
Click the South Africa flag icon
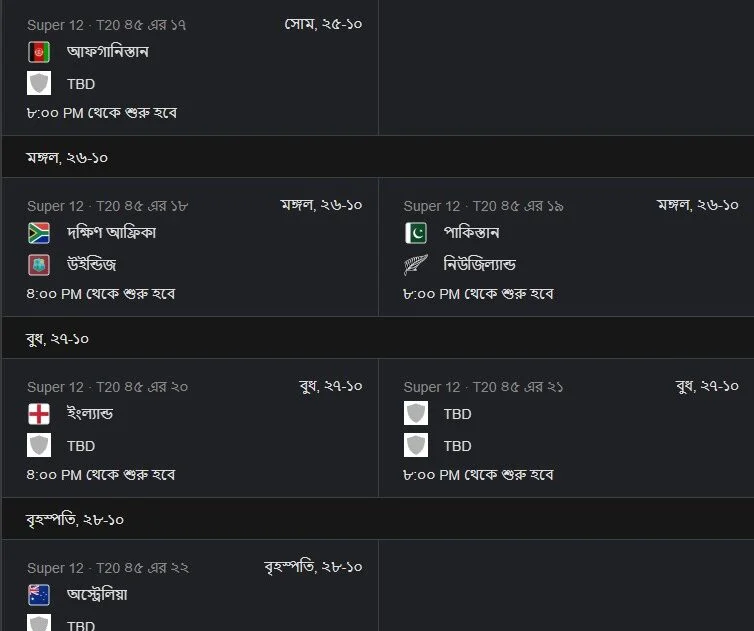coord(39,233)
